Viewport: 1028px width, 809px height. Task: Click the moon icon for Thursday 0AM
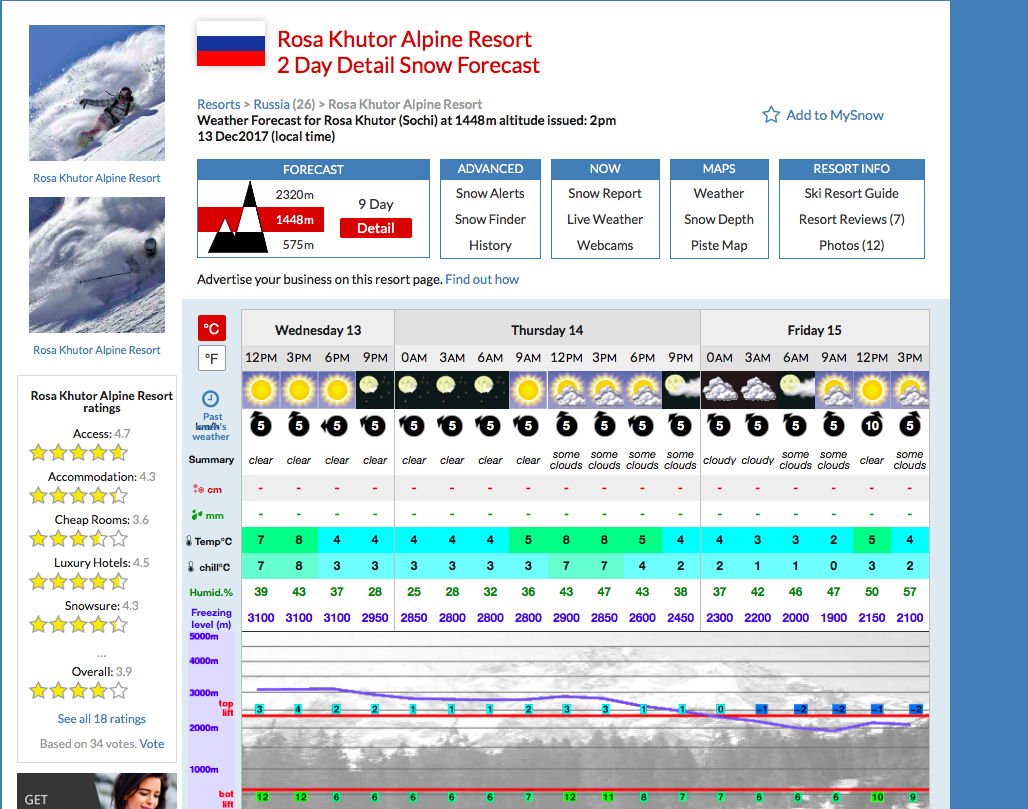point(414,389)
